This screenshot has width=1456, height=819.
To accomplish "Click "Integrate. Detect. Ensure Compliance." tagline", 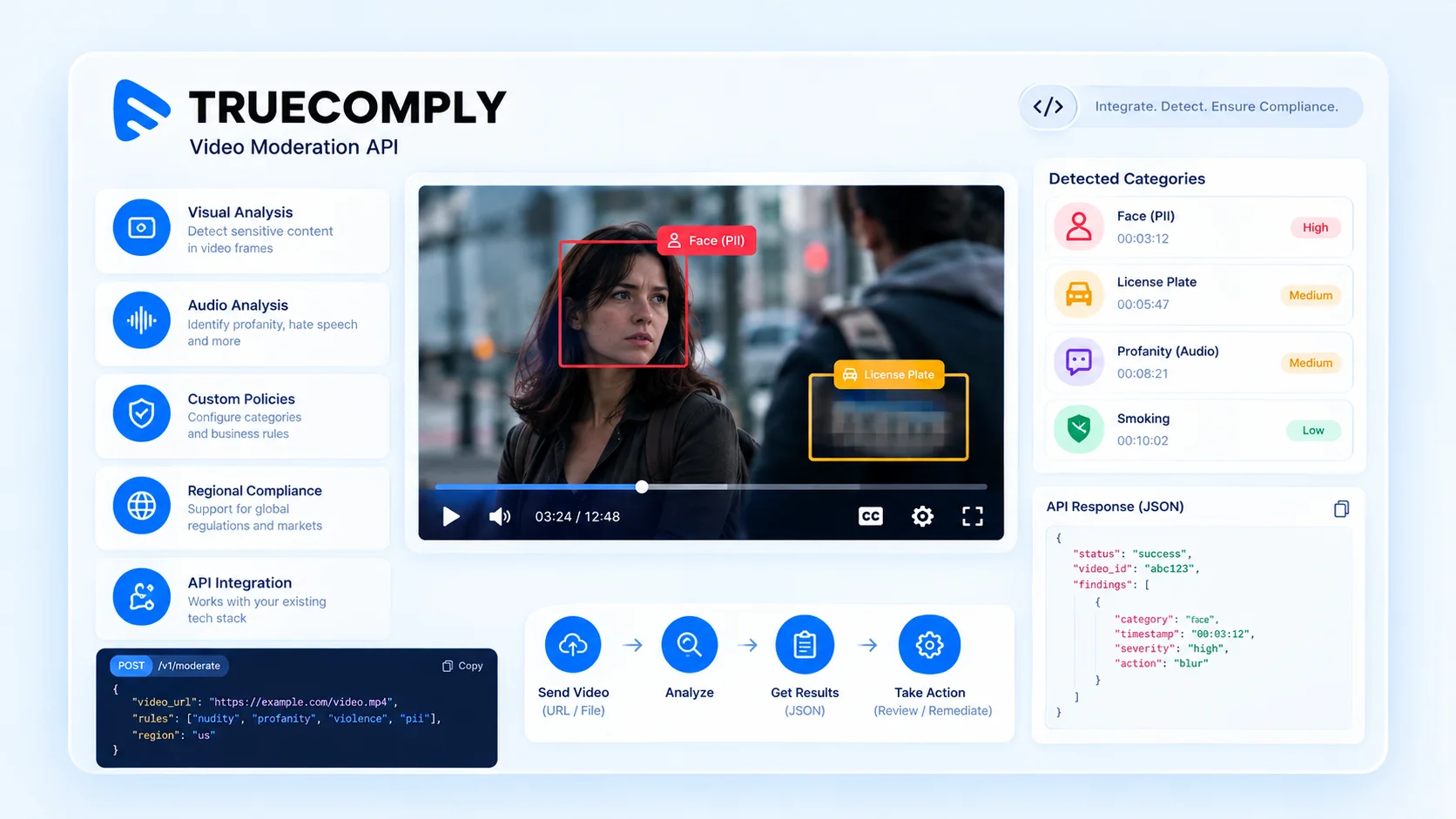I will point(1217,106).
